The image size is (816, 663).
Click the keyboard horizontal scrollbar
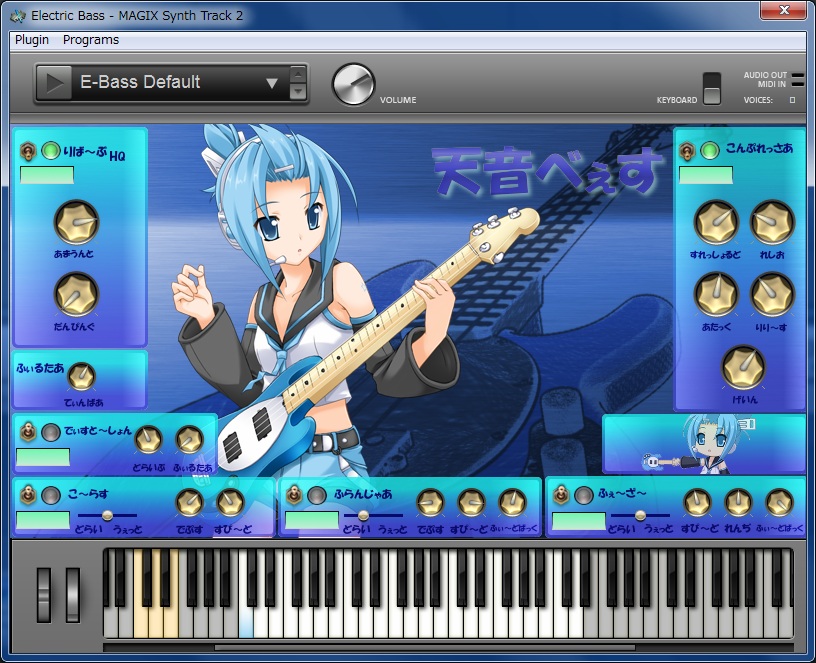click(424, 647)
